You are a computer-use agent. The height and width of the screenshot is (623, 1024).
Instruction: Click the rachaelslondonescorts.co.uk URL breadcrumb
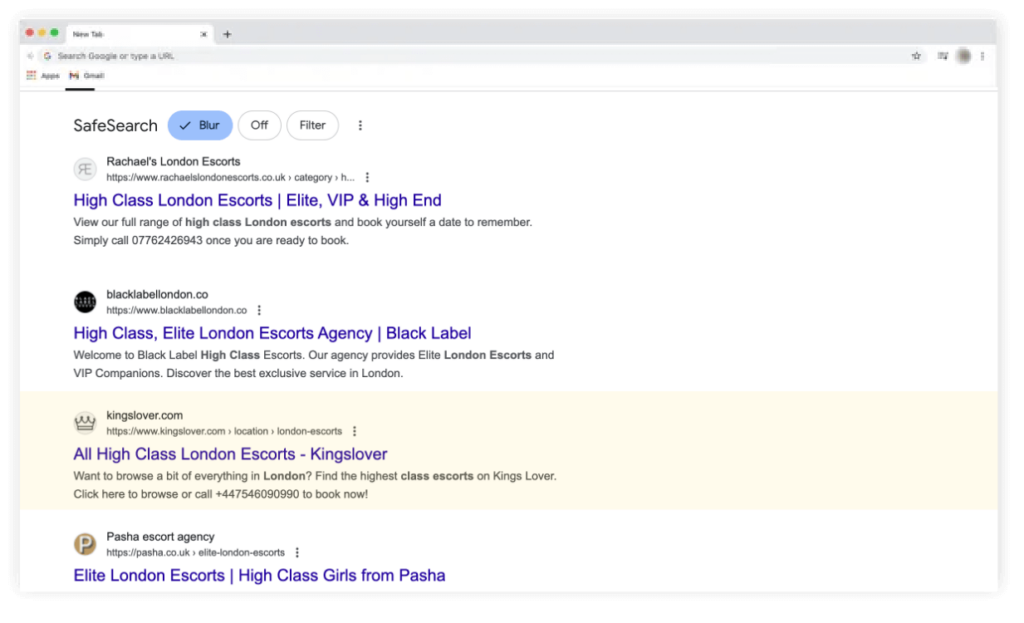click(231, 178)
